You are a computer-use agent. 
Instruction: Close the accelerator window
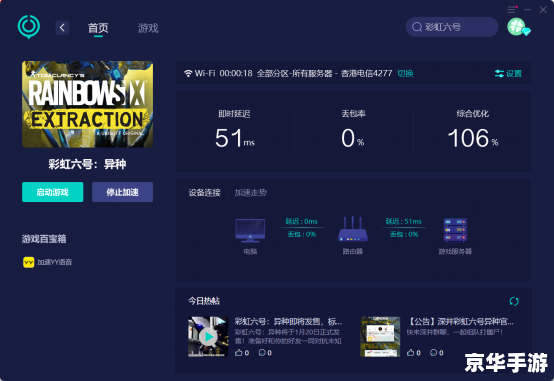pos(543,10)
